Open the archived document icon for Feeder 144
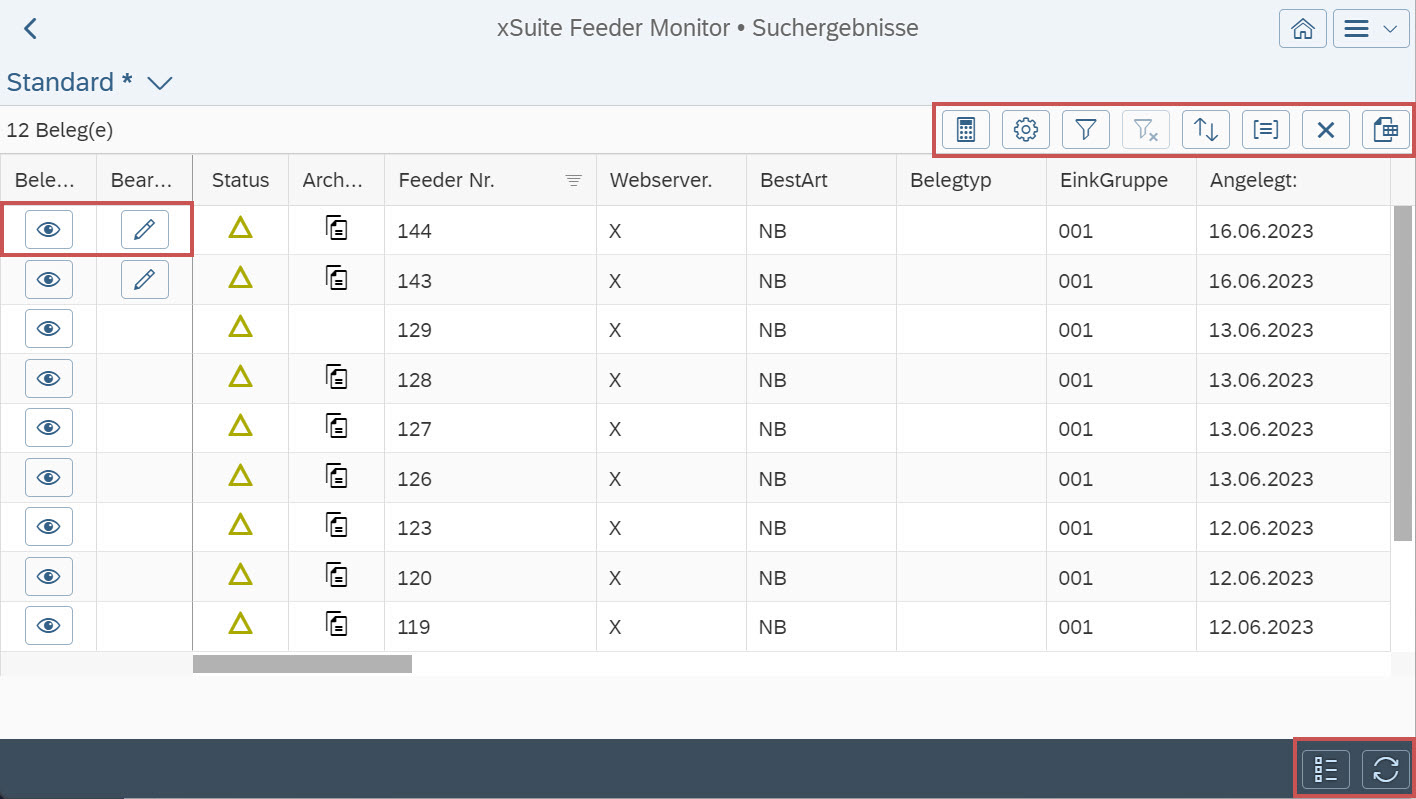The image size is (1416, 799). (337, 228)
